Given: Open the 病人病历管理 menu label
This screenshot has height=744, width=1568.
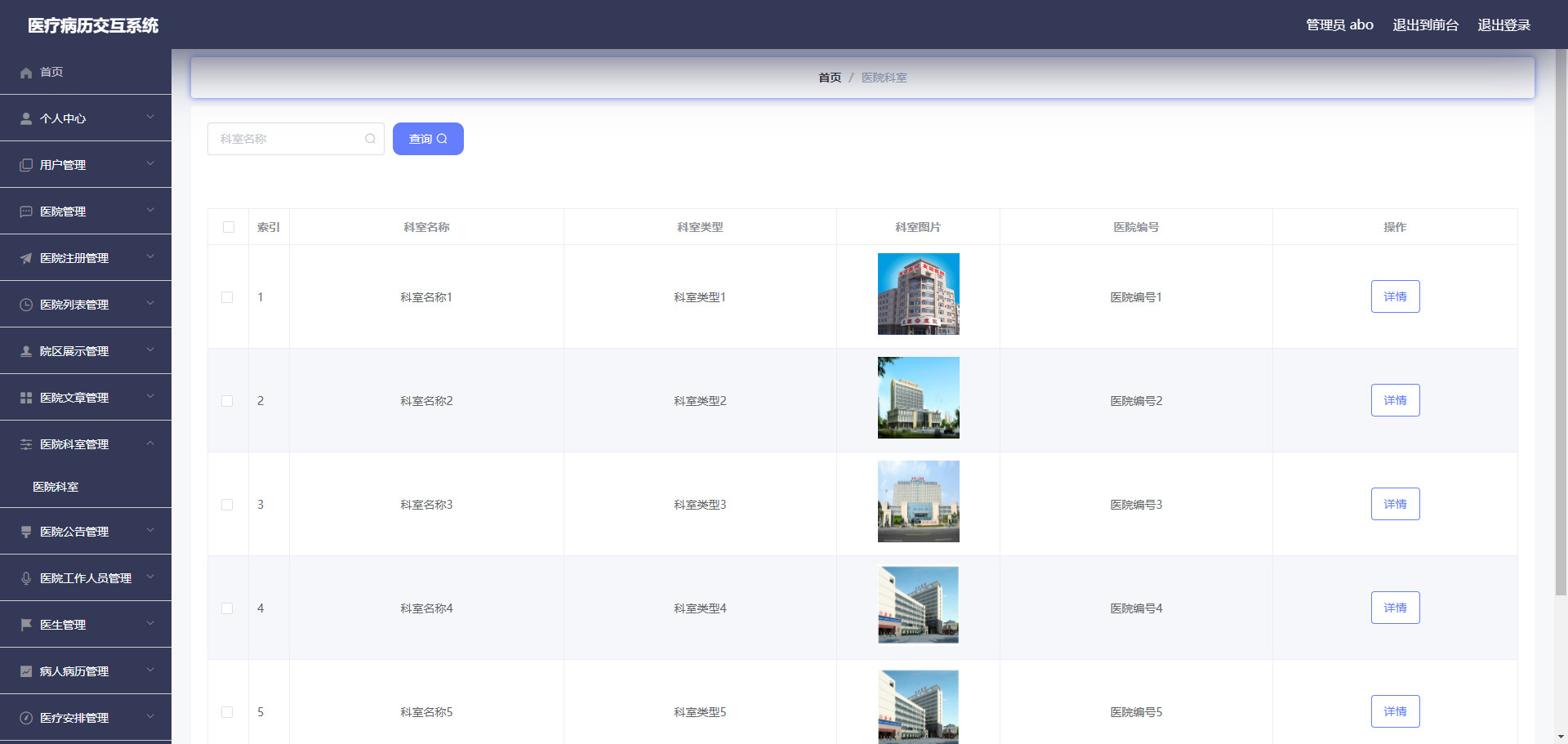Looking at the screenshot, I should tap(74, 671).
